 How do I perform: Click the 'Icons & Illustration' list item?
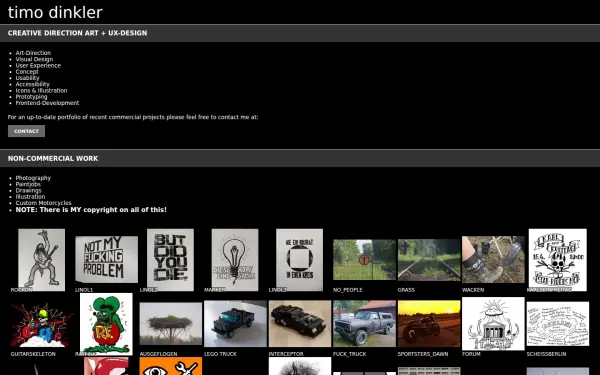41,90
